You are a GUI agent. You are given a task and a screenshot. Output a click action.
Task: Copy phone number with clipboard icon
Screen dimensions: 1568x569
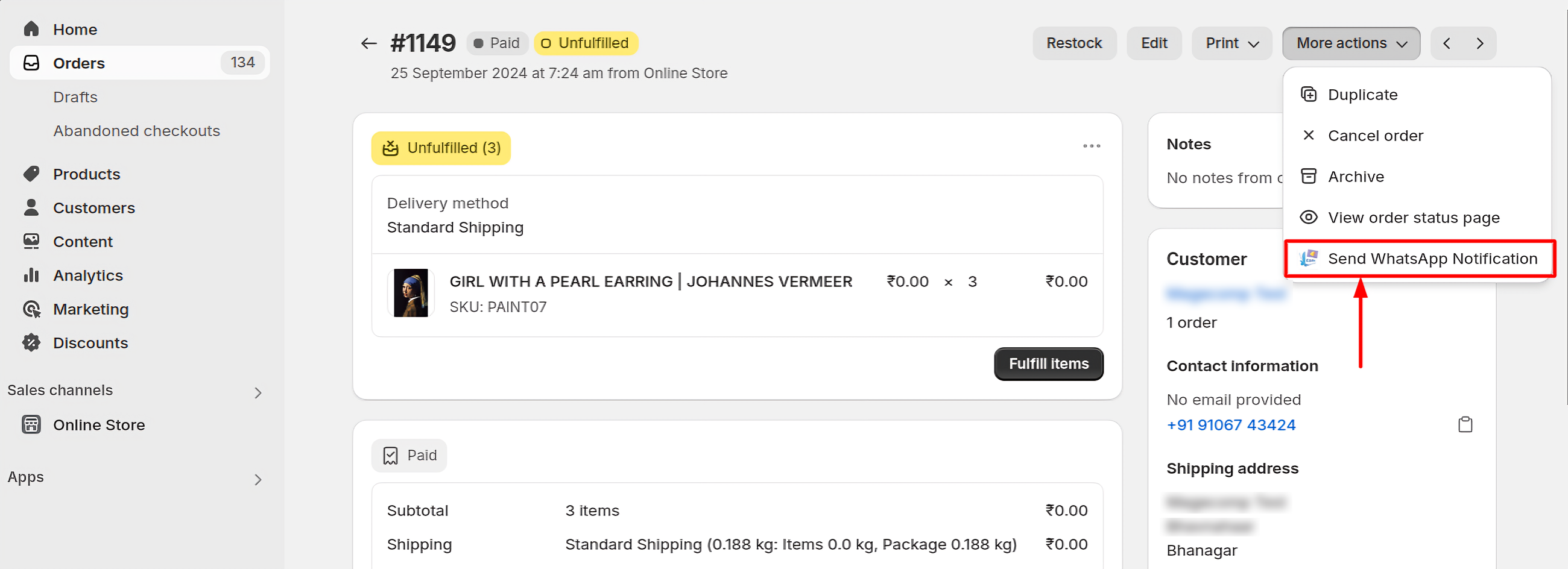click(1464, 424)
